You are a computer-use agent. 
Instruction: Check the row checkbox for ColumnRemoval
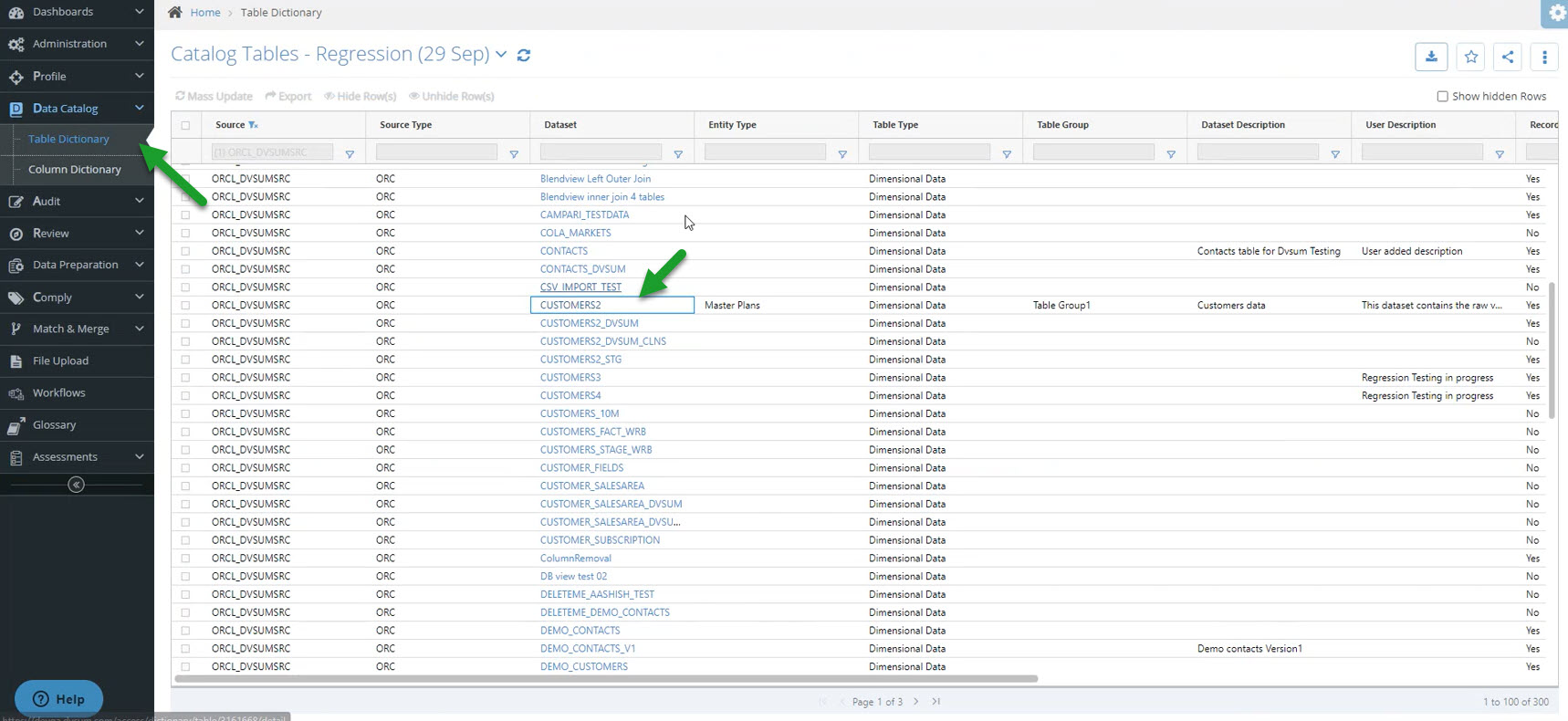click(x=185, y=559)
